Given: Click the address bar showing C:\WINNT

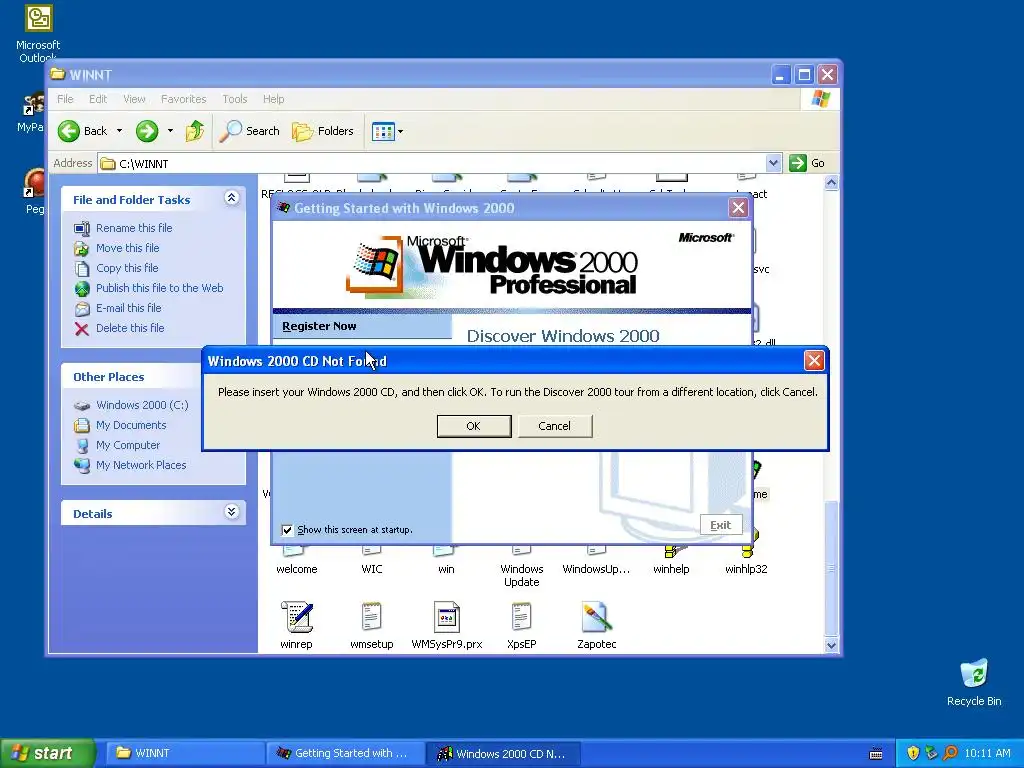Looking at the screenshot, I should point(432,163).
